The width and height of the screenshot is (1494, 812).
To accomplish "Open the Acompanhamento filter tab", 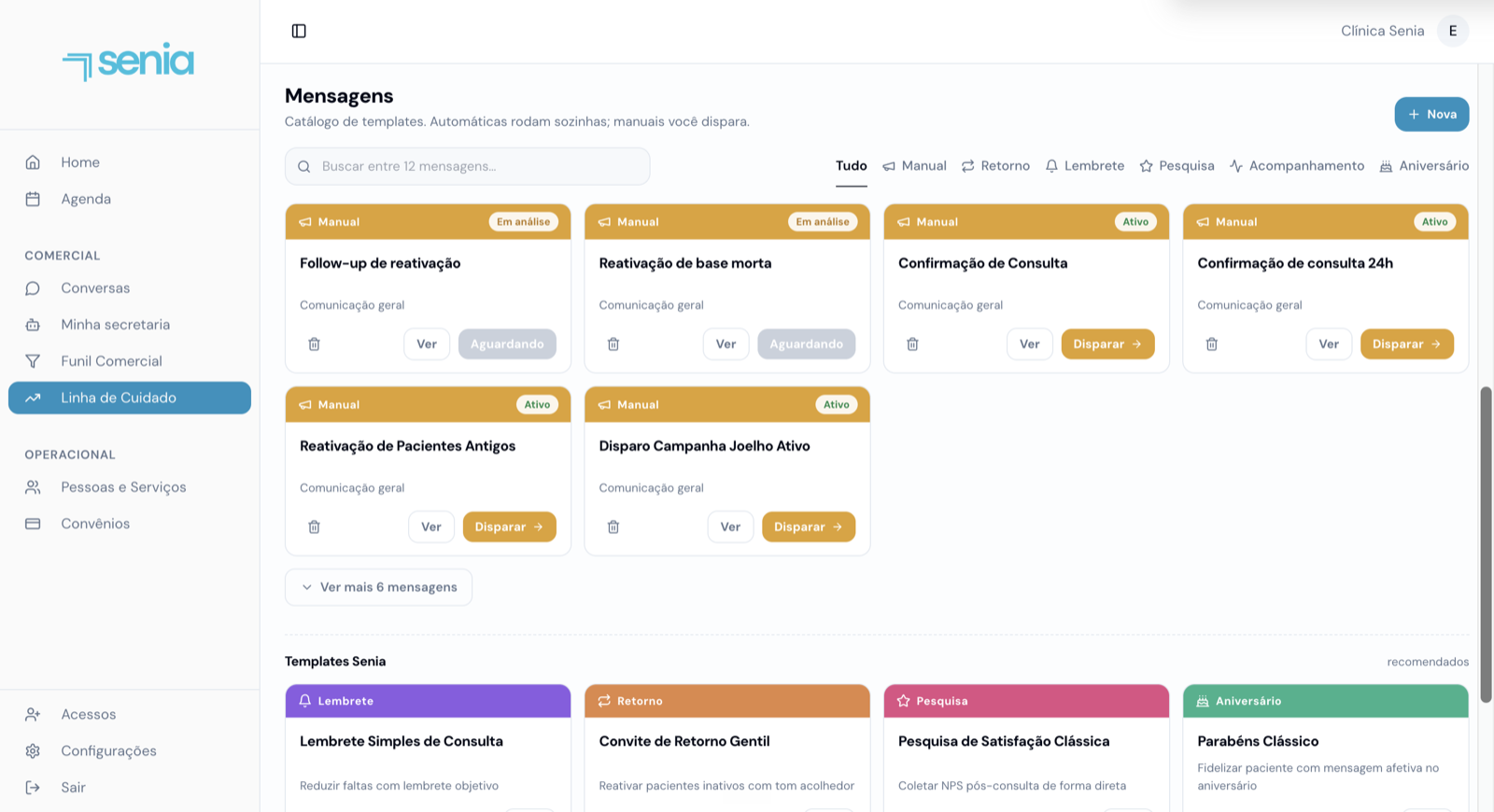I will [x=1297, y=166].
